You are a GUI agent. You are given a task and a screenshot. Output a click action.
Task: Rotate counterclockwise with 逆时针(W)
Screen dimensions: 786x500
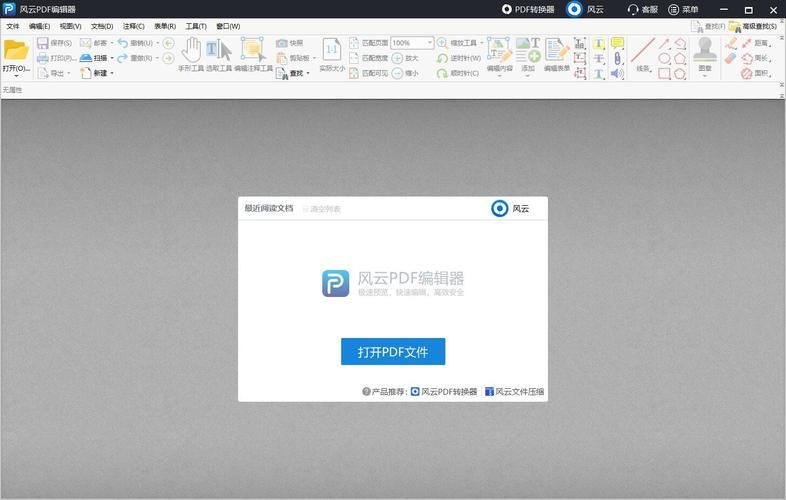pos(459,58)
